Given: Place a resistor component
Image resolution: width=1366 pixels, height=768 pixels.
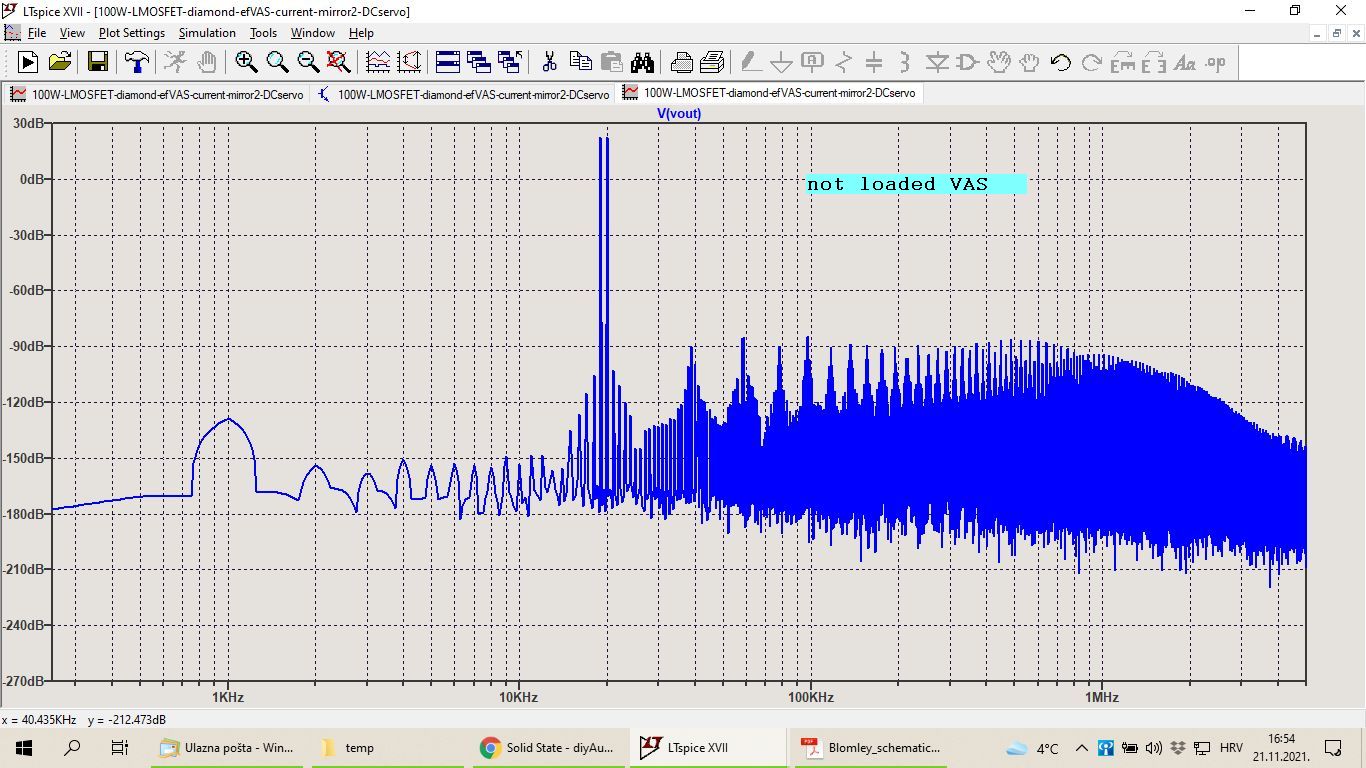Looking at the screenshot, I should tap(843, 62).
